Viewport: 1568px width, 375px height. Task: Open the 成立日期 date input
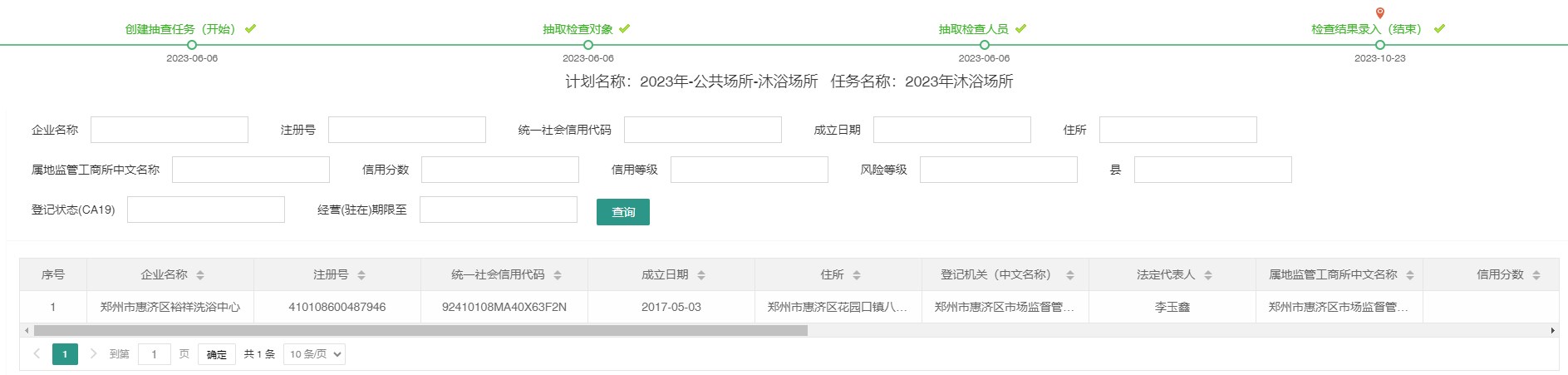pyautogui.click(x=952, y=130)
